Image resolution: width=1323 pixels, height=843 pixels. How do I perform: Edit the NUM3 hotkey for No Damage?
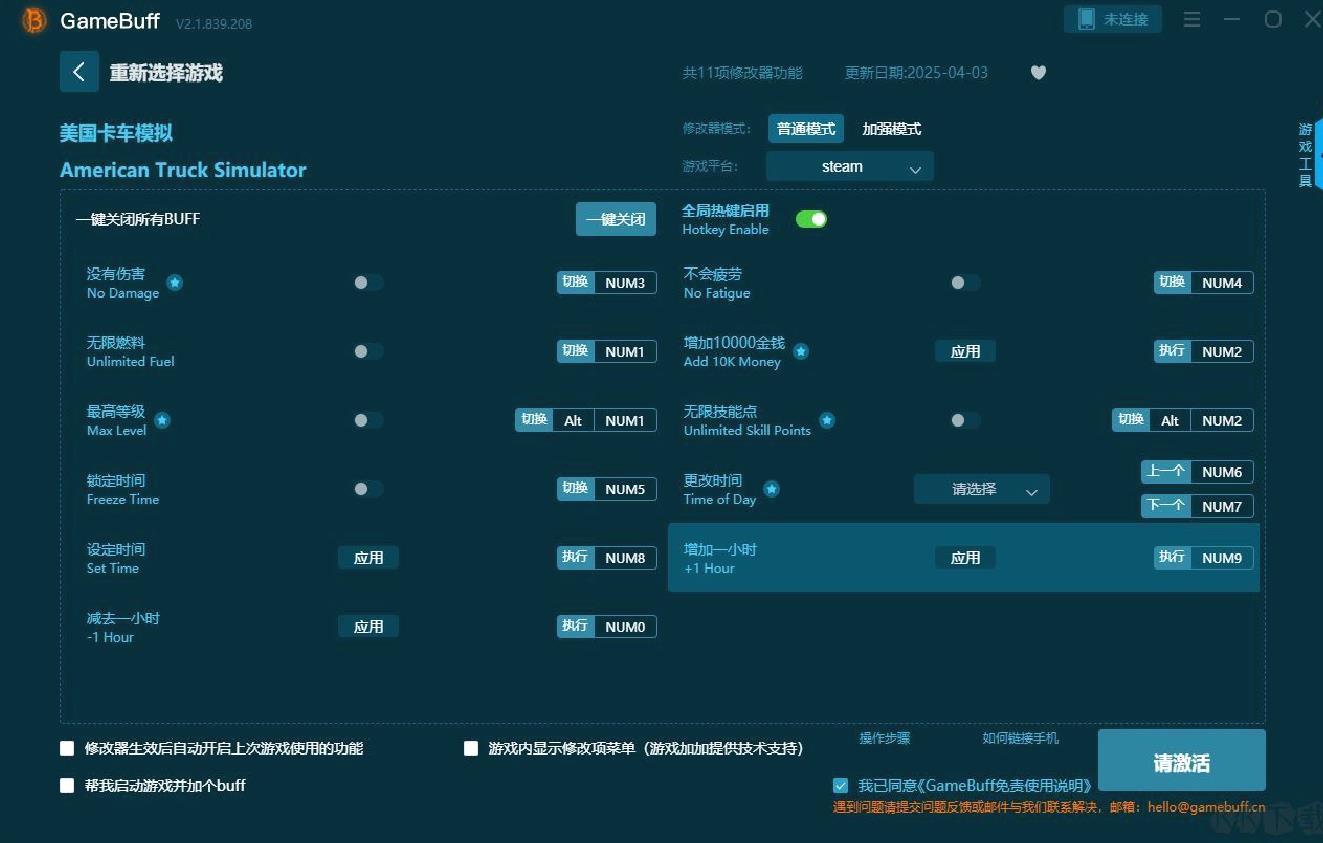[625, 283]
